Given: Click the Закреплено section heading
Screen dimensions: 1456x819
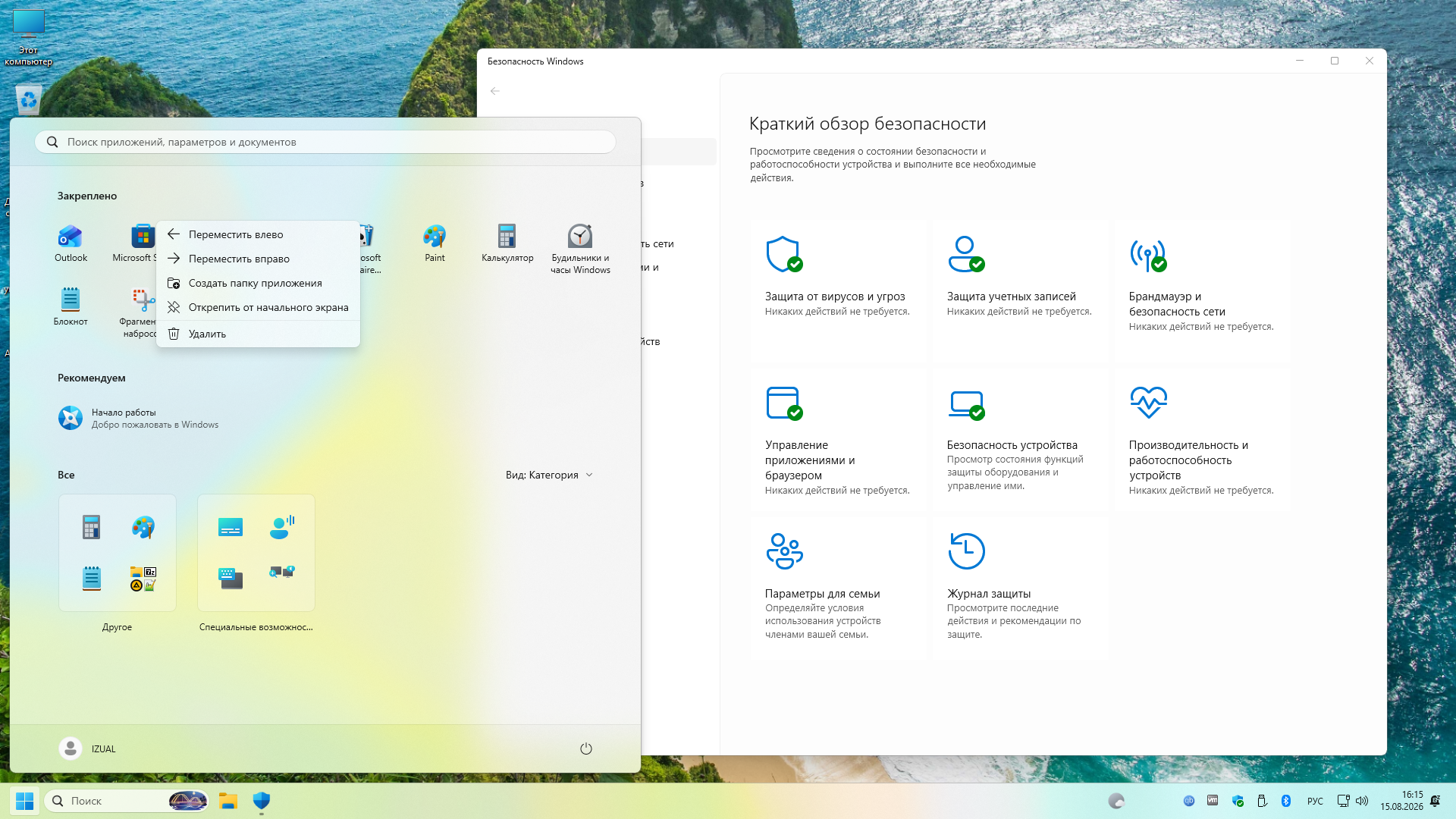Looking at the screenshot, I should point(87,196).
